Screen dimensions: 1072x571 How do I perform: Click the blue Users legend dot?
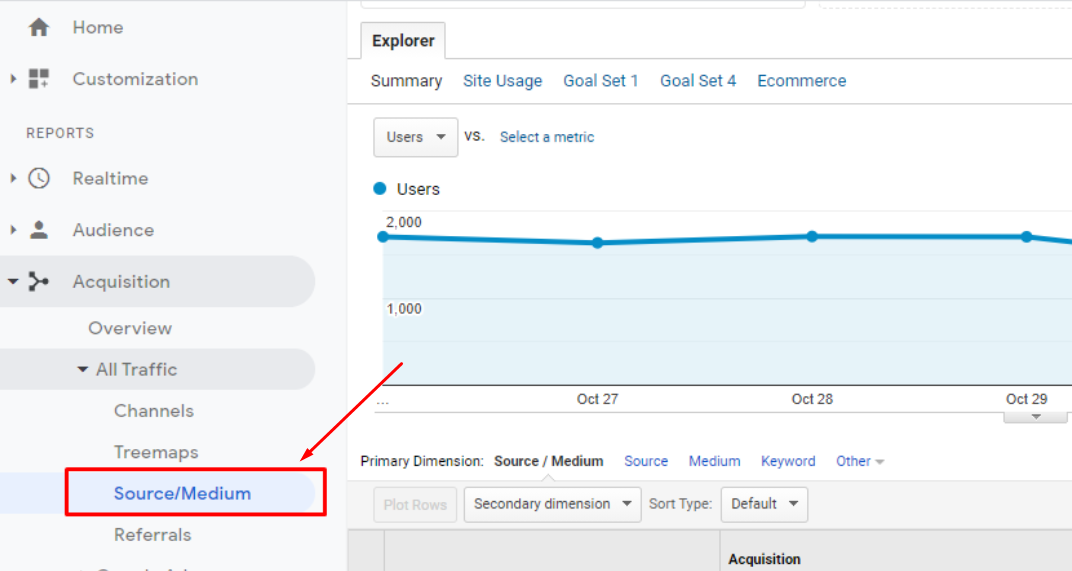[x=380, y=189]
